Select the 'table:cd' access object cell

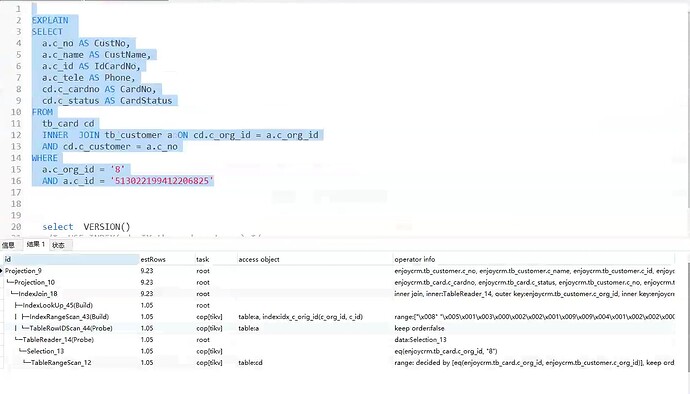tap(250, 362)
